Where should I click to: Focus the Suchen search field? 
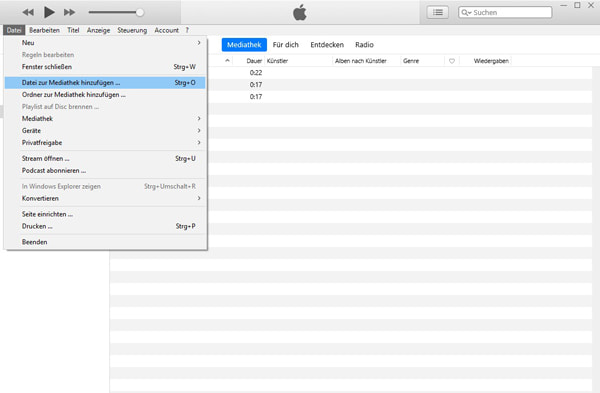(x=505, y=12)
